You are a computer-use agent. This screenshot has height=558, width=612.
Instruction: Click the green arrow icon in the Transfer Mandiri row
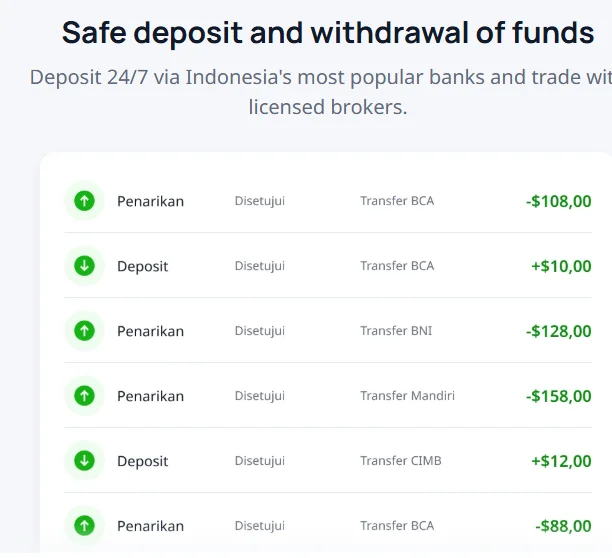[x=84, y=396]
